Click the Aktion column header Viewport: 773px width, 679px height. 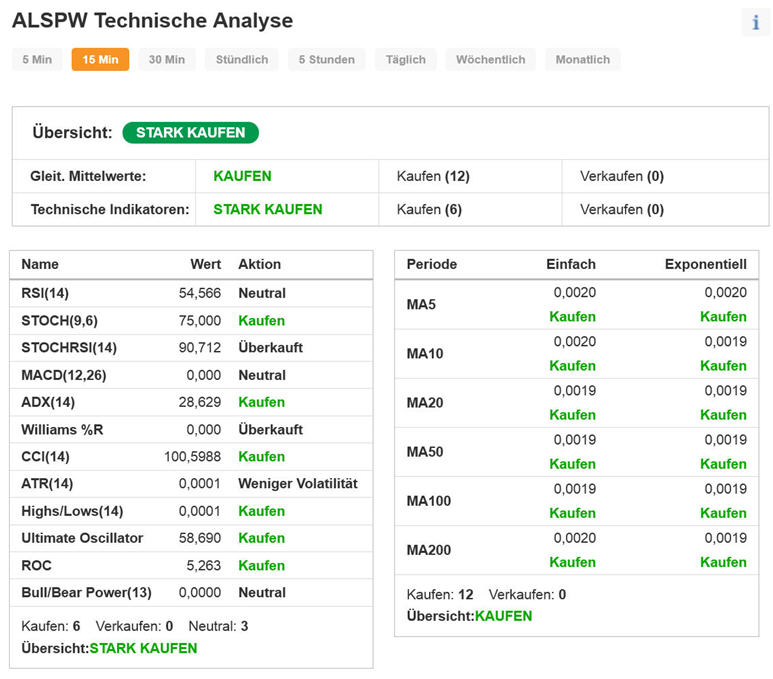[259, 264]
